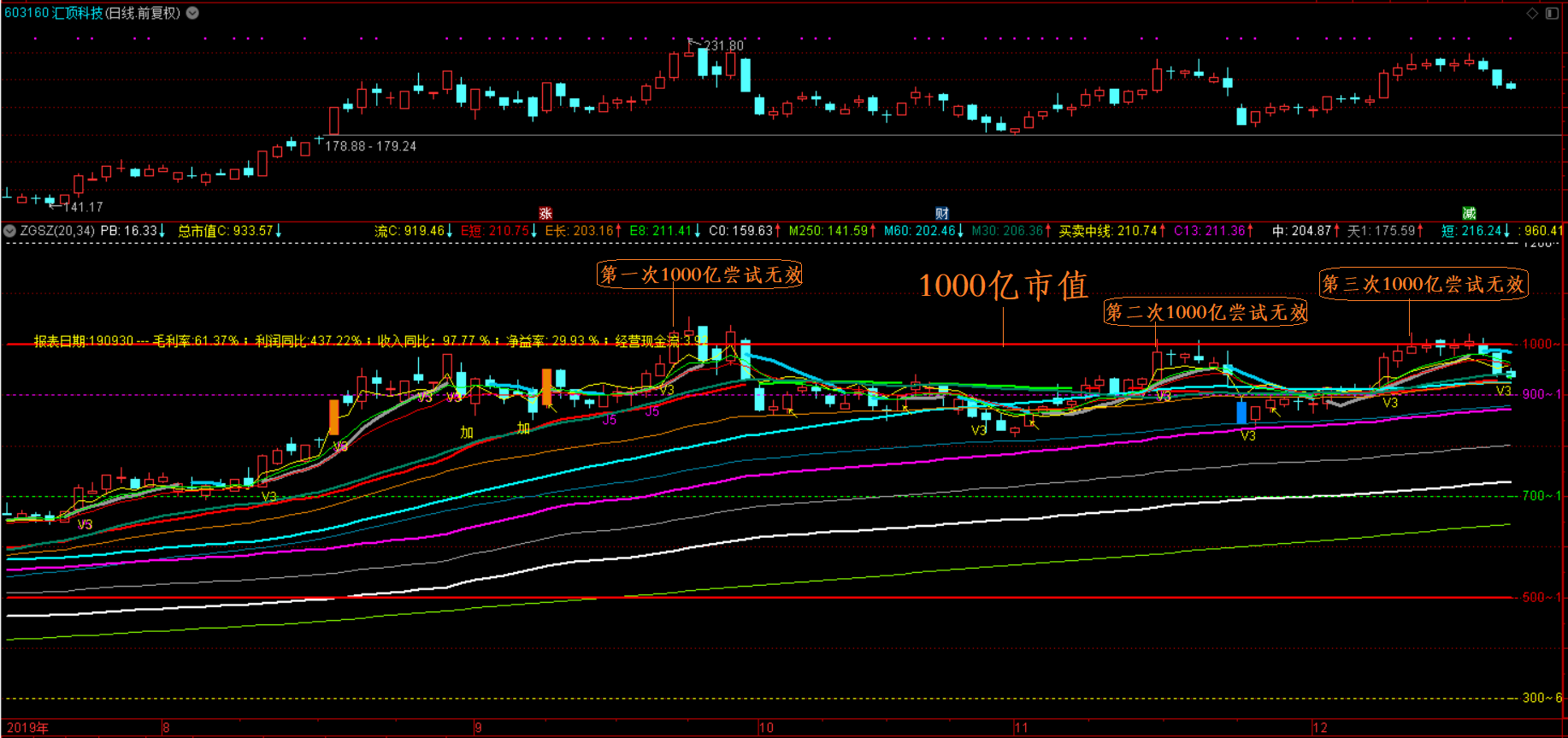
Task: Click the 2019年 label on time axis
Action: point(27,728)
